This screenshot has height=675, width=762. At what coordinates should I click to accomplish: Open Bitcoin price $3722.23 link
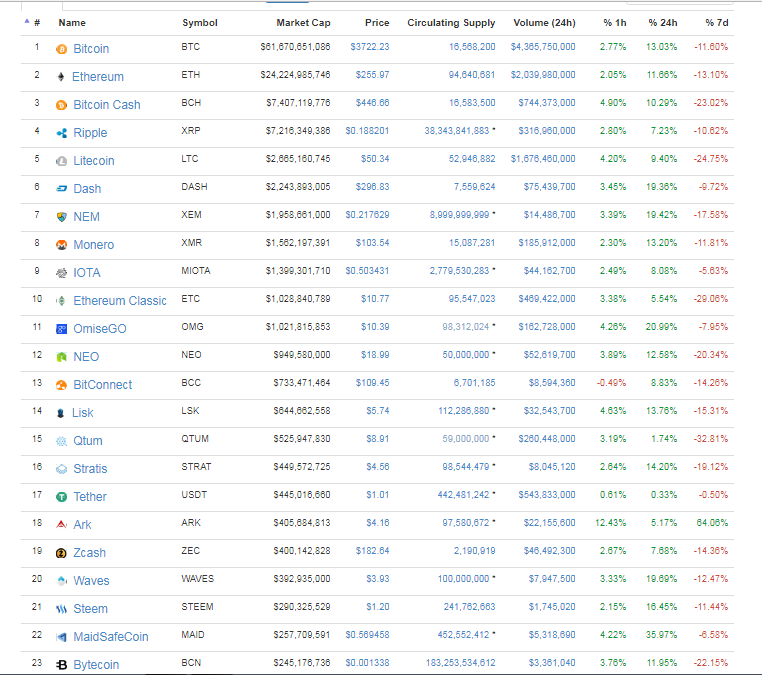(x=370, y=47)
